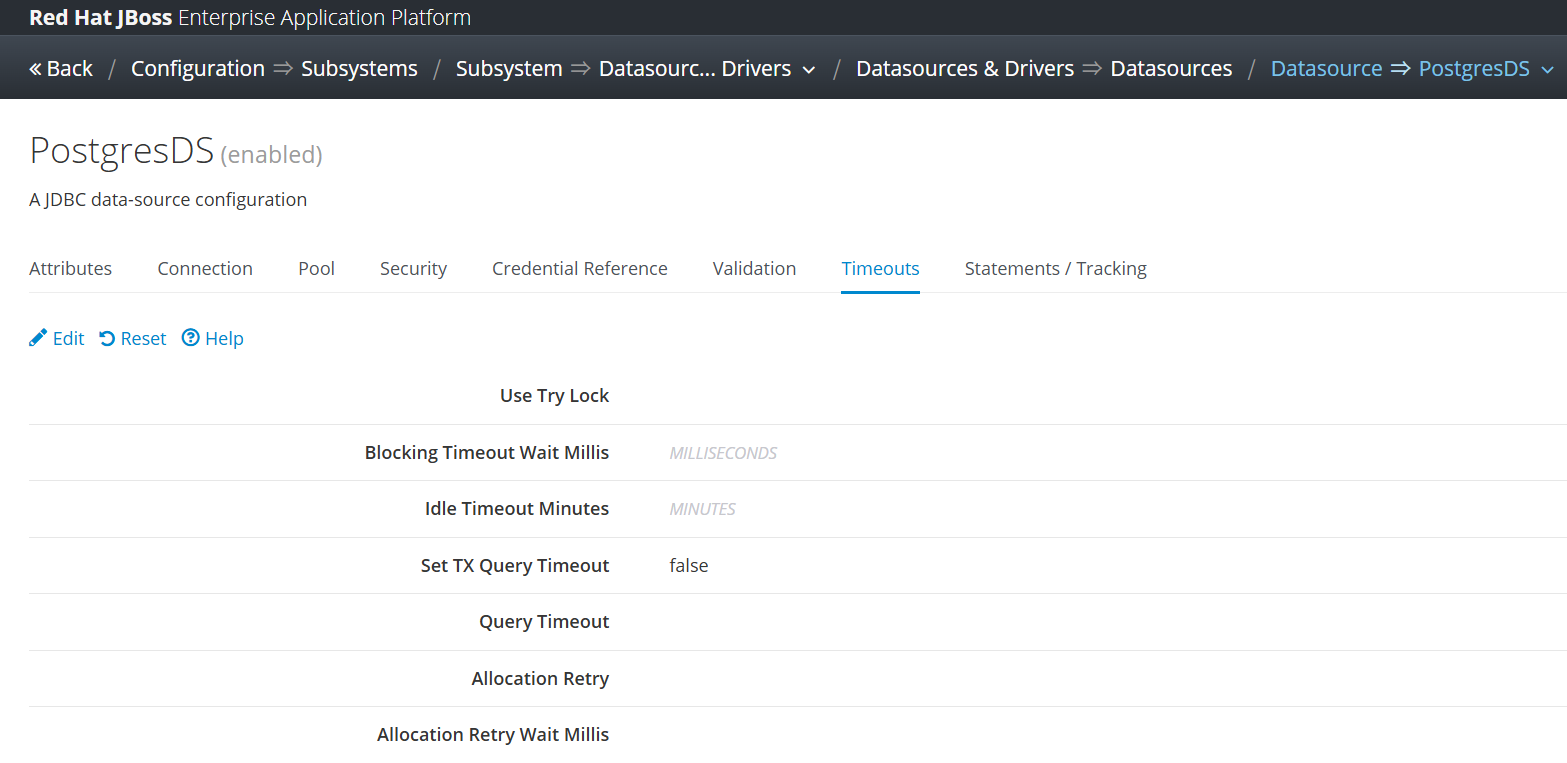Click the Query Timeout label
Viewport: 1567px width, 763px height.
544,621
